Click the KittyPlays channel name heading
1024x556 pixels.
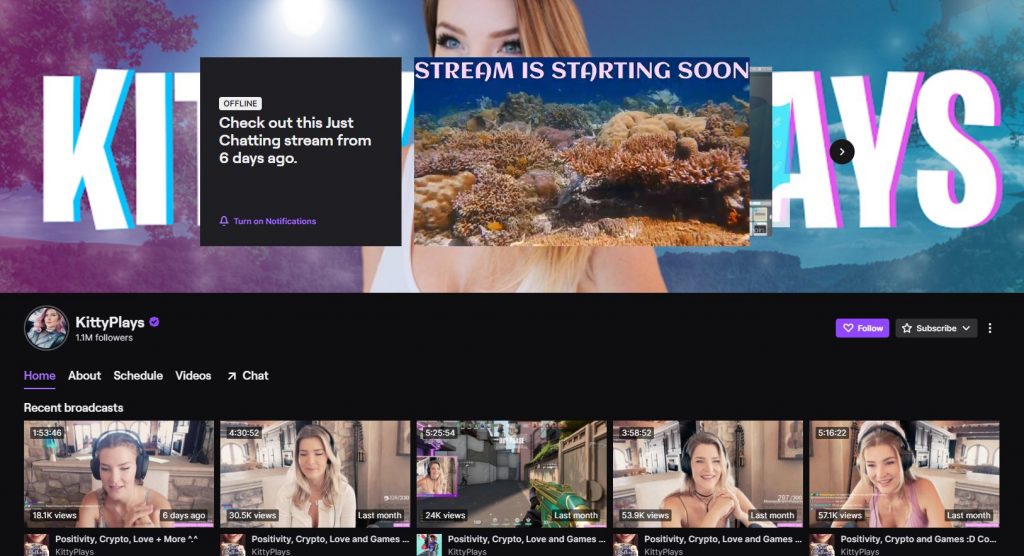[110, 322]
